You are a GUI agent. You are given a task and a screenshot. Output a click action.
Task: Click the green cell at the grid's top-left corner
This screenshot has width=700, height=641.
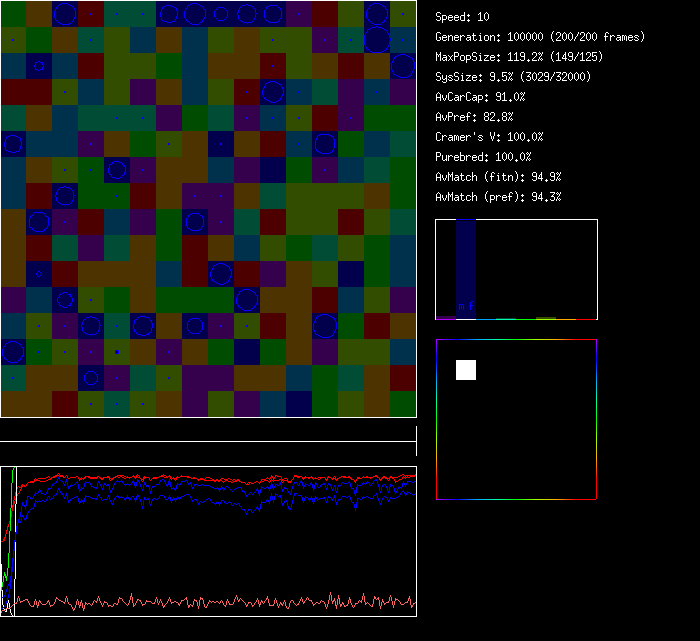[x=13, y=14]
